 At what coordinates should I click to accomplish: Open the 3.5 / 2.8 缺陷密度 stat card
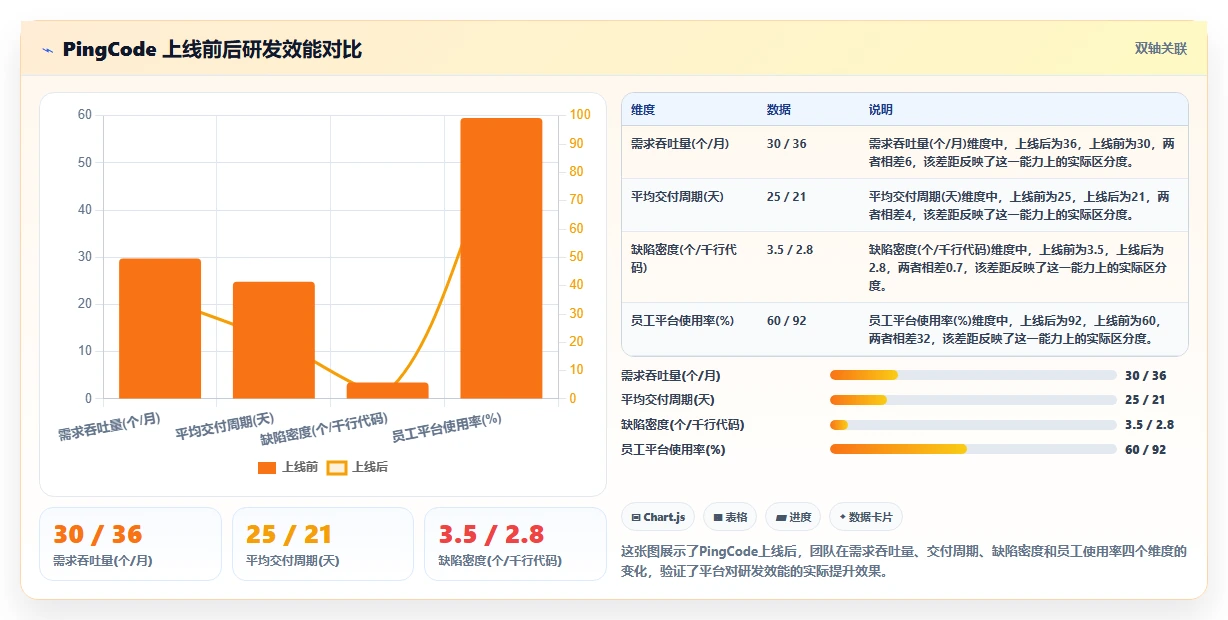coord(516,544)
